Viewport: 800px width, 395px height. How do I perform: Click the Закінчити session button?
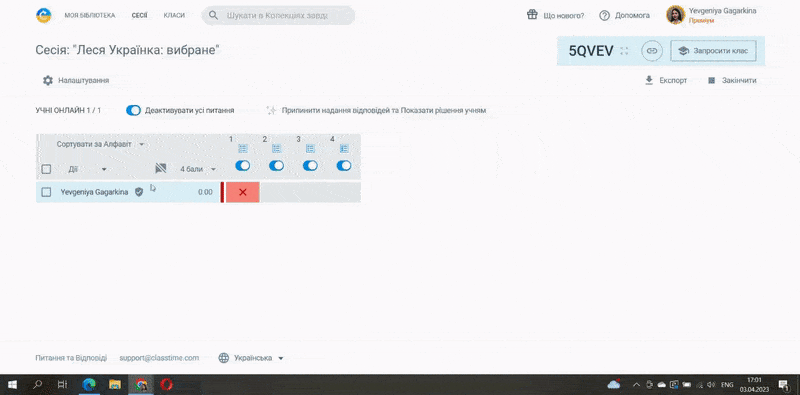point(732,80)
